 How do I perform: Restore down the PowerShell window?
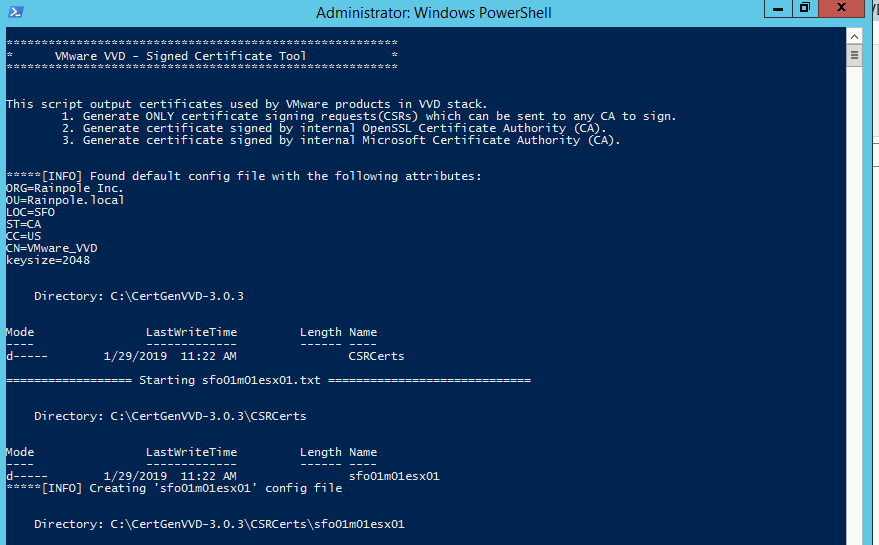click(x=803, y=9)
